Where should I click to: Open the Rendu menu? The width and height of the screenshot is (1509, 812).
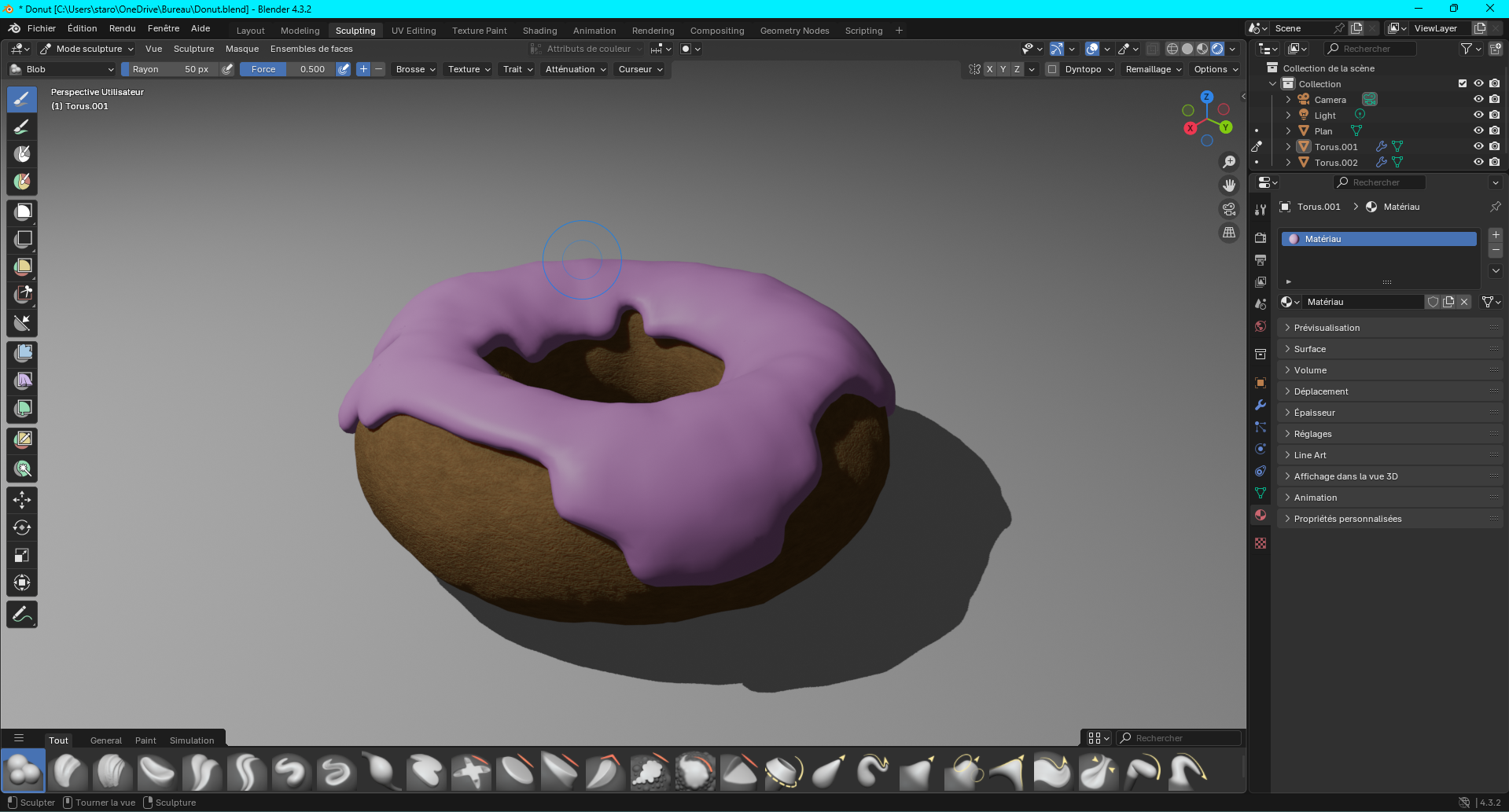pyautogui.click(x=122, y=28)
